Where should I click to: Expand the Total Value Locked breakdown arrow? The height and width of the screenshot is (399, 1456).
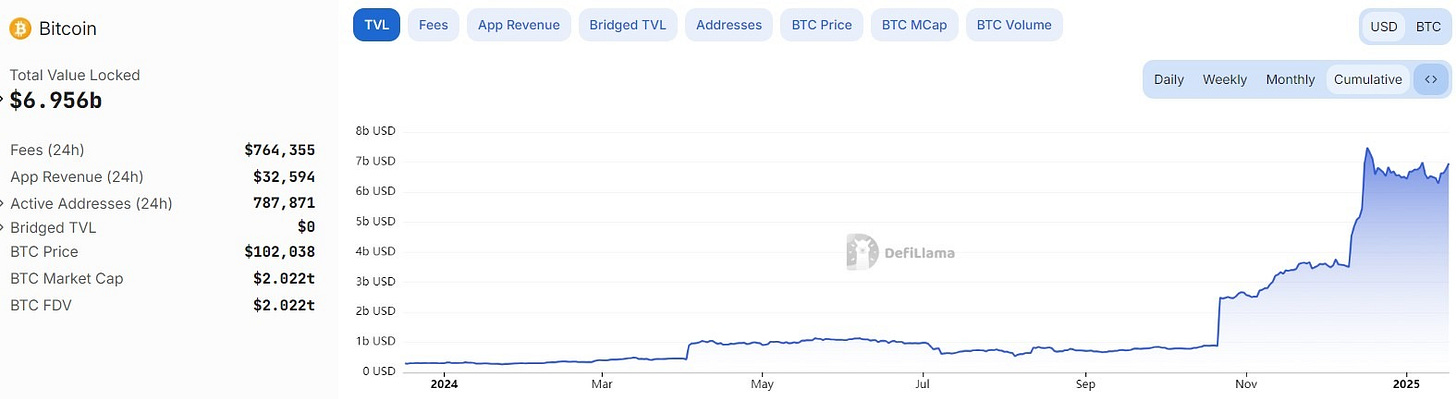point(3,100)
